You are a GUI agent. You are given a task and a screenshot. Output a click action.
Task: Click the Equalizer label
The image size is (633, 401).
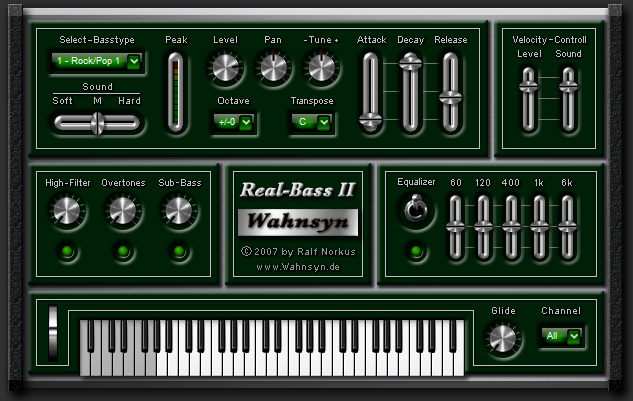[x=416, y=182]
